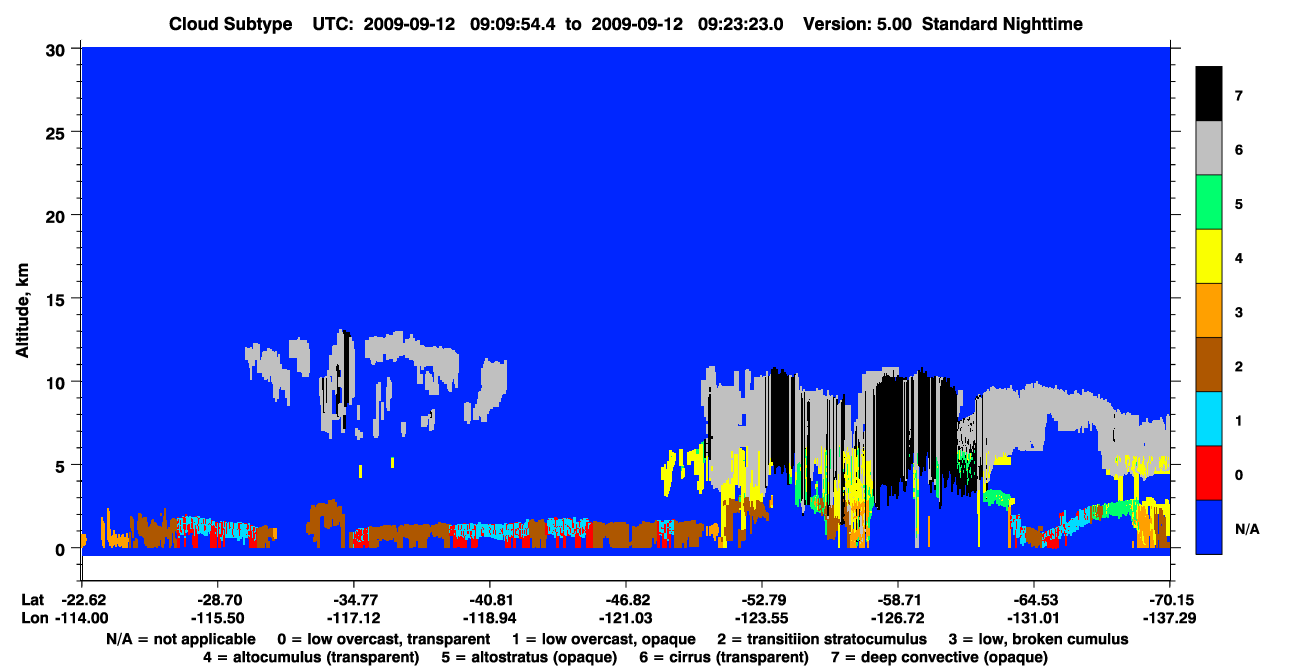1300x667 pixels.
Task: Pick the brown transition stratocumulus legend swatch
Action: click(x=1209, y=365)
